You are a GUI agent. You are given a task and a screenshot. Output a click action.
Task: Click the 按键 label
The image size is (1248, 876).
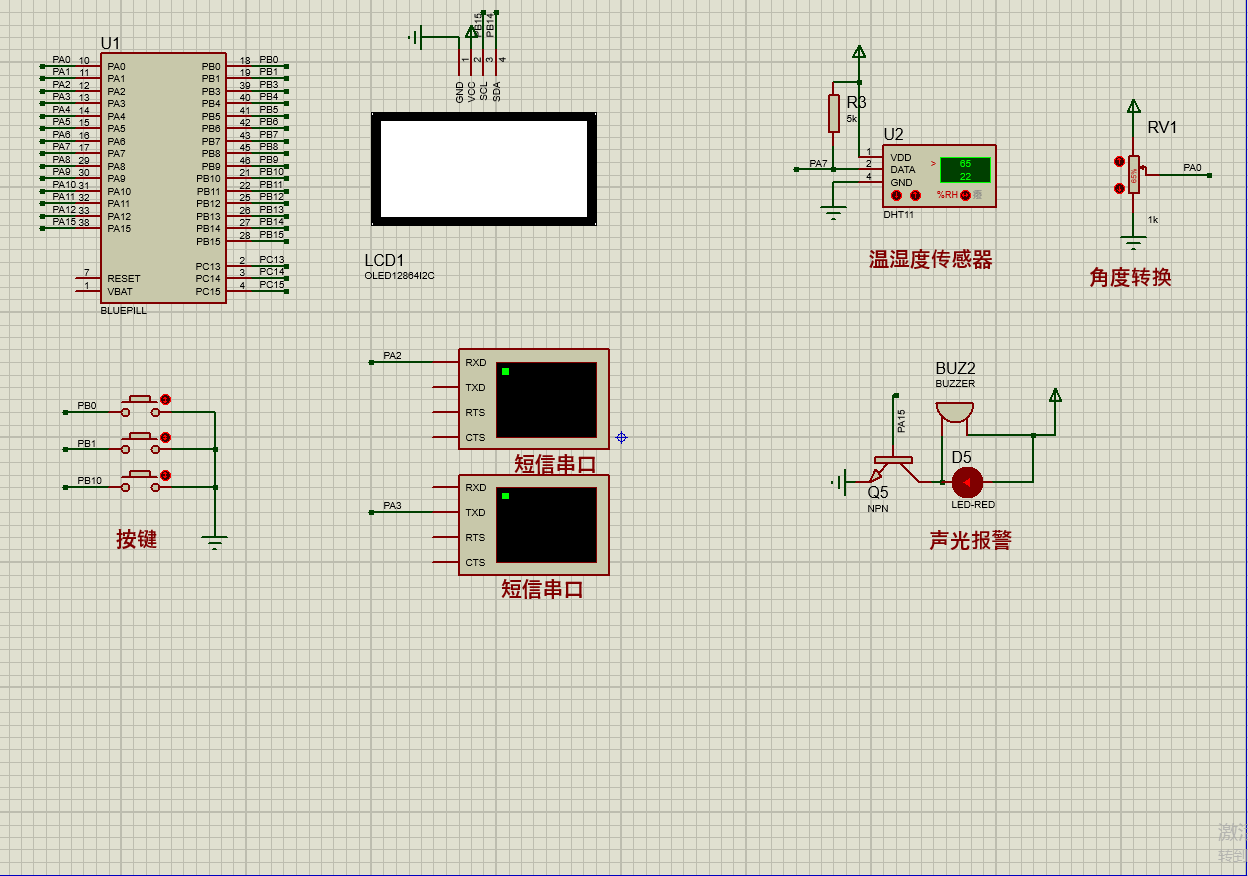[x=137, y=540]
